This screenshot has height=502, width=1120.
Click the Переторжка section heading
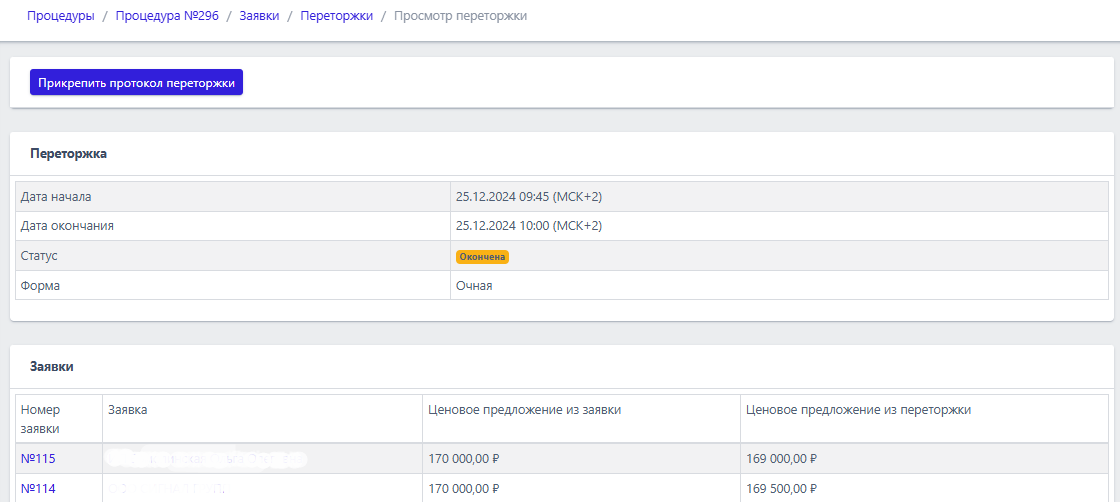(68, 154)
